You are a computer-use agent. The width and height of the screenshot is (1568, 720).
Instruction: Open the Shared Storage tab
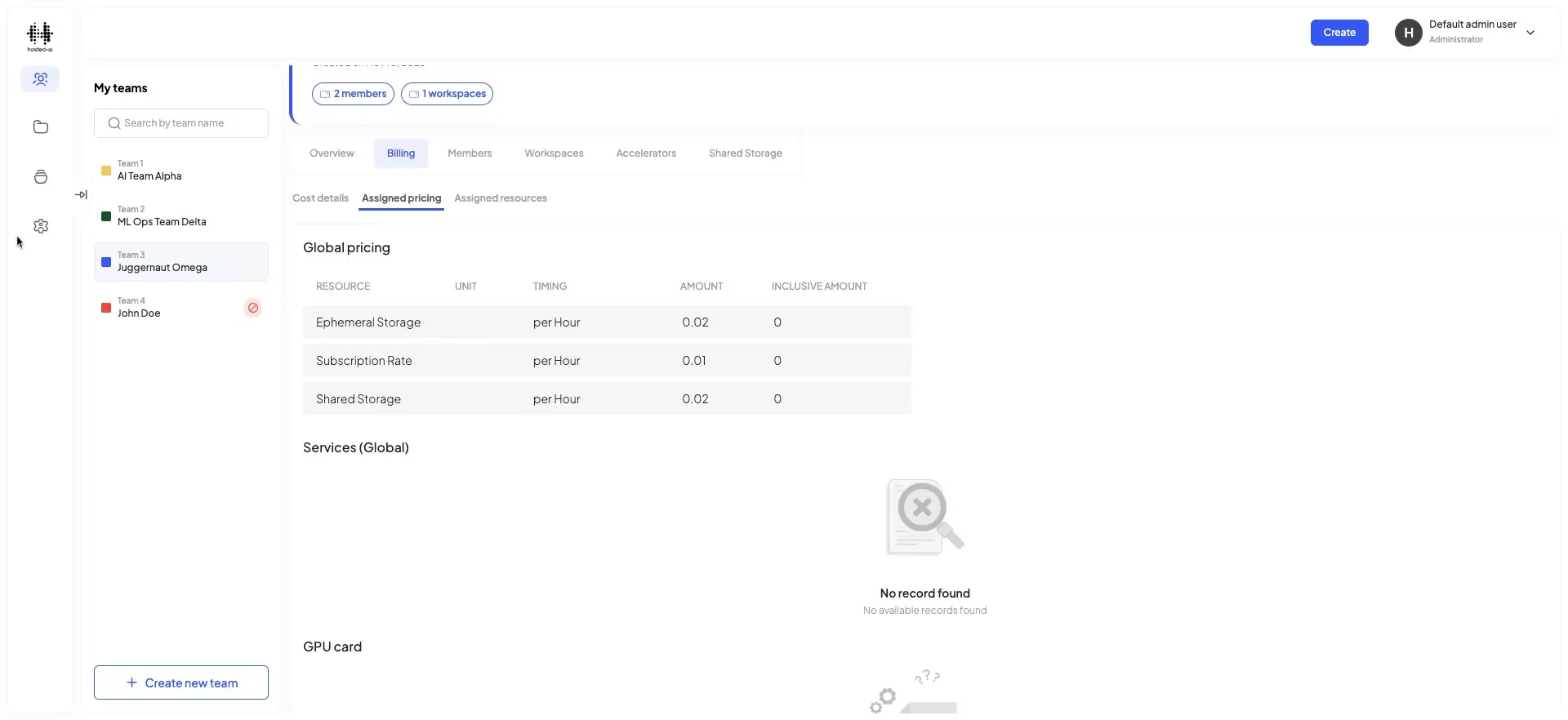pyautogui.click(x=746, y=153)
